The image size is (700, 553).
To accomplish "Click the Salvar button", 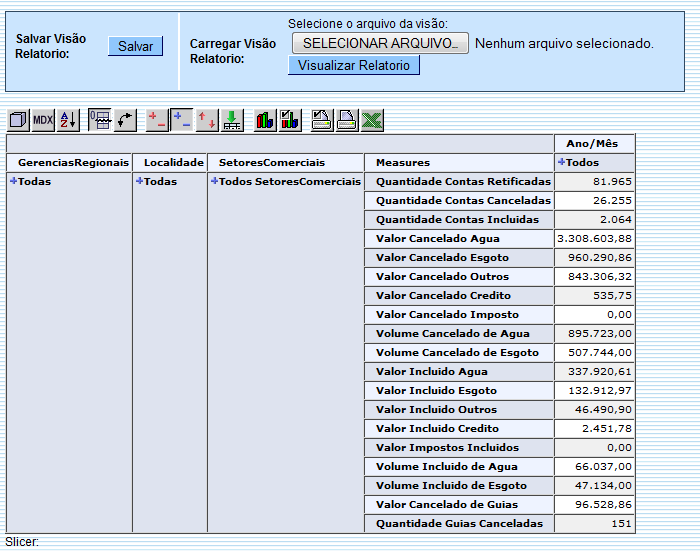I will tap(135, 46).
